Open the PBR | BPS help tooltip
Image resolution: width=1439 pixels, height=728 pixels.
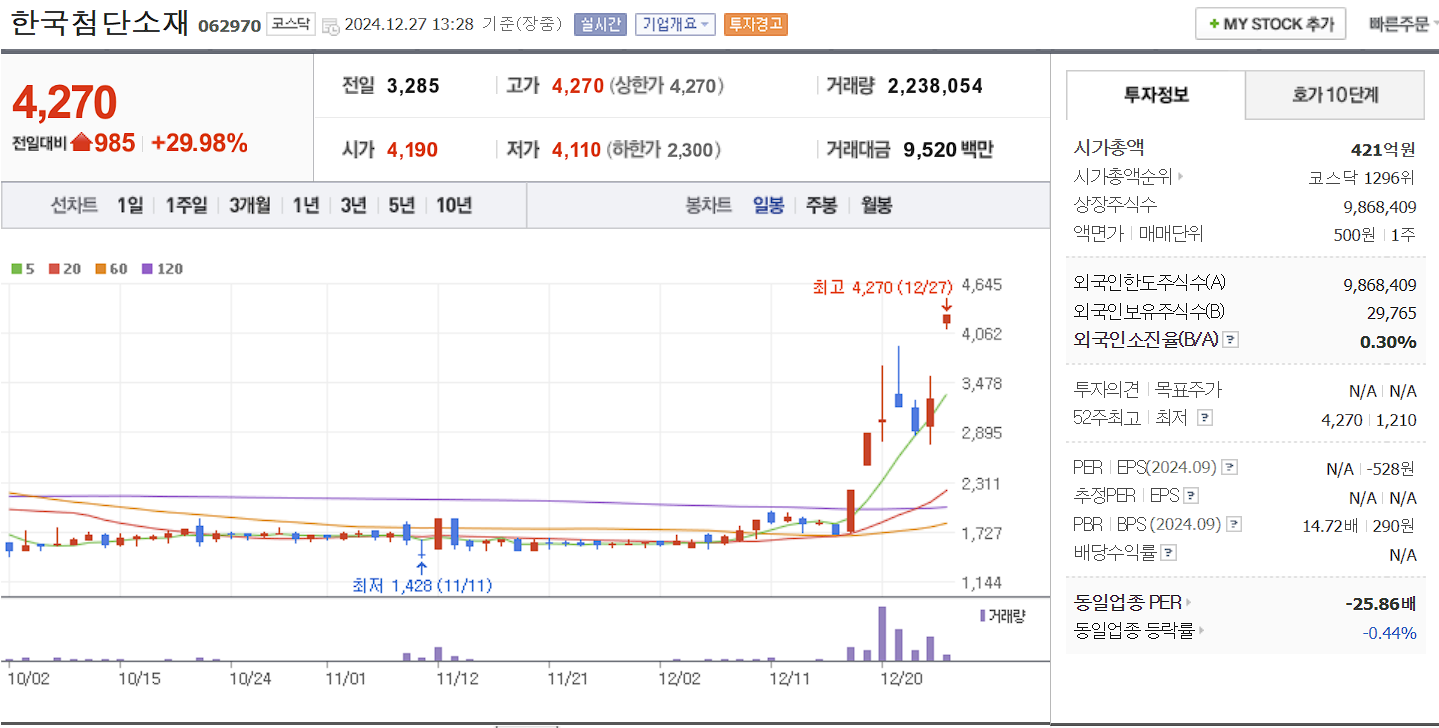coord(1233,522)
